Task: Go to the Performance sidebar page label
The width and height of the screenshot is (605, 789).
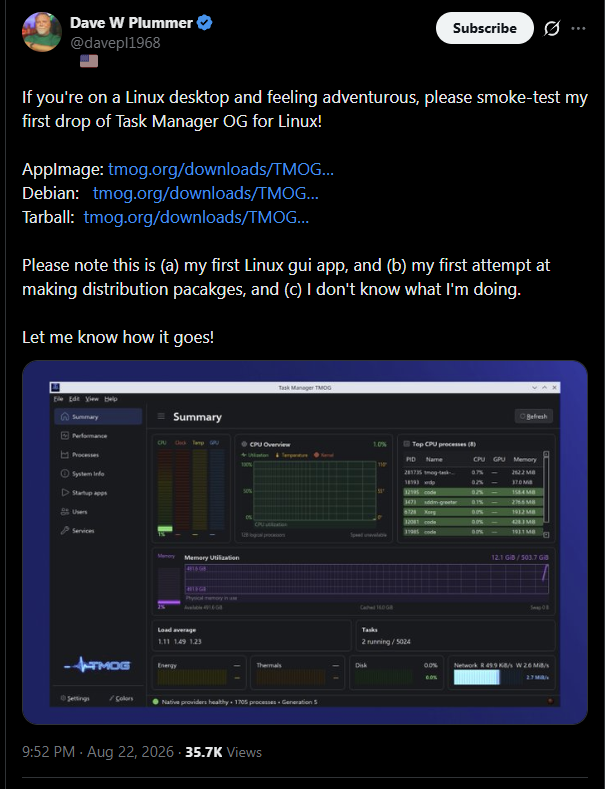Action: point(90,436)
